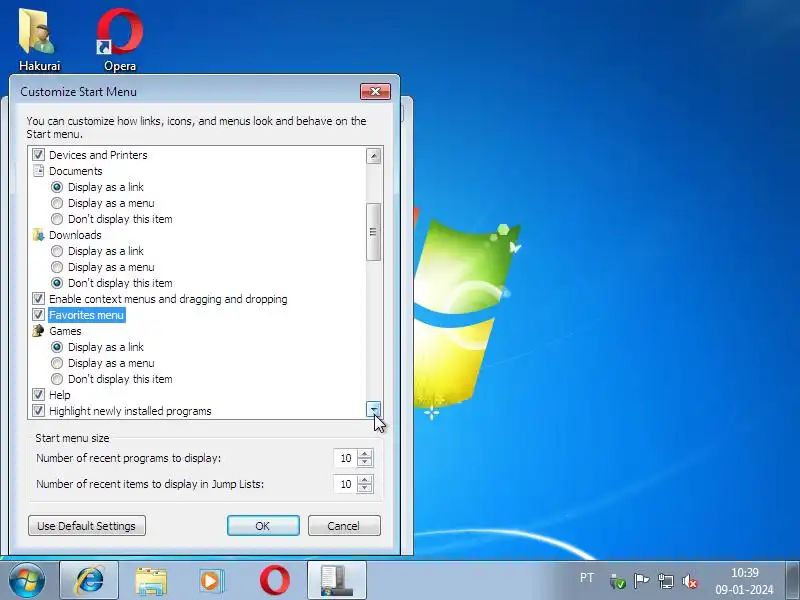800x600 pixels.
Task: Launch Opera from the desktop shortcut
Action: pyautogui.click(x=120, y=39)
